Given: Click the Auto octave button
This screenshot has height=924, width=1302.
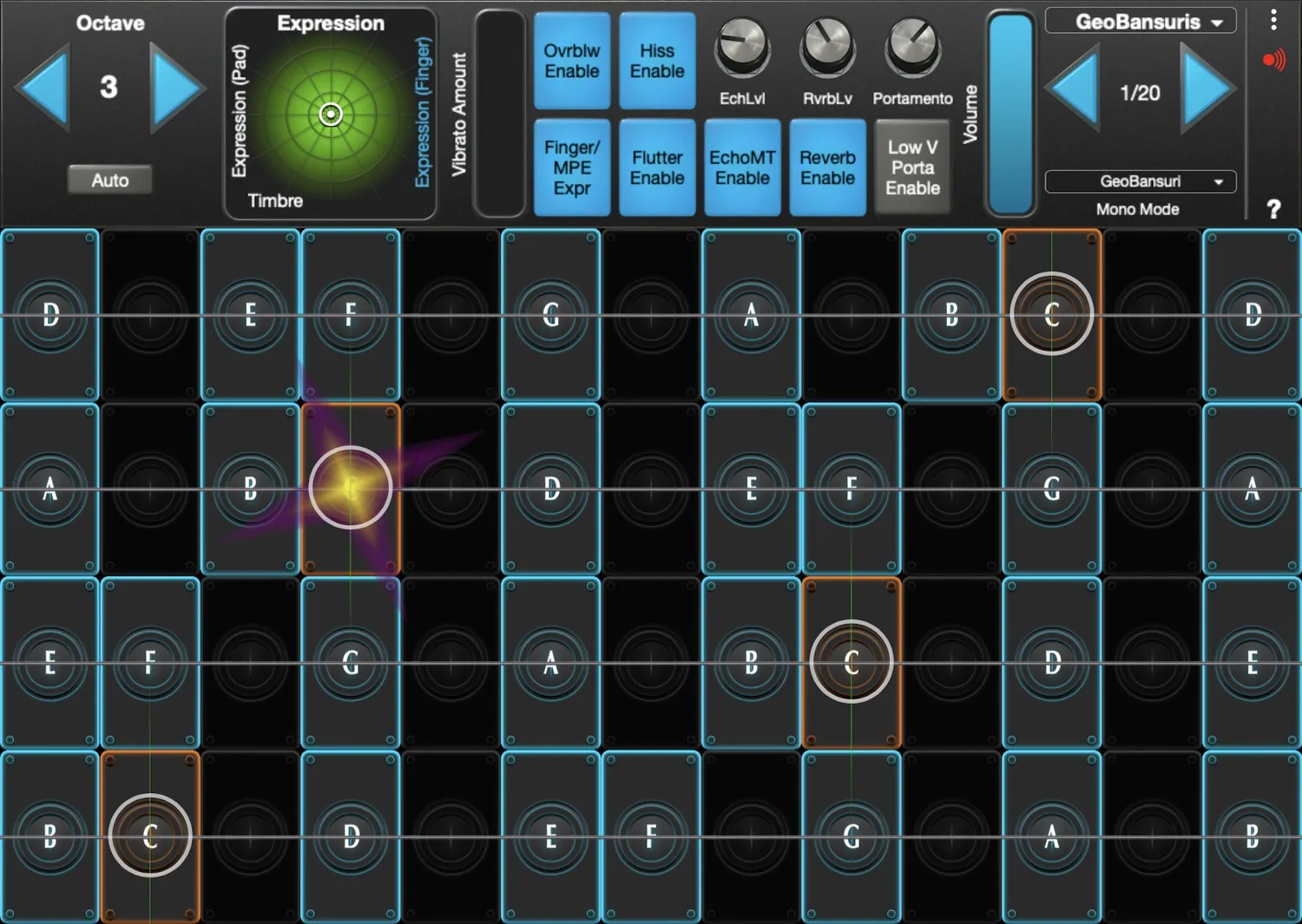Looking at the screenshot, I should (x=110, y=180).
